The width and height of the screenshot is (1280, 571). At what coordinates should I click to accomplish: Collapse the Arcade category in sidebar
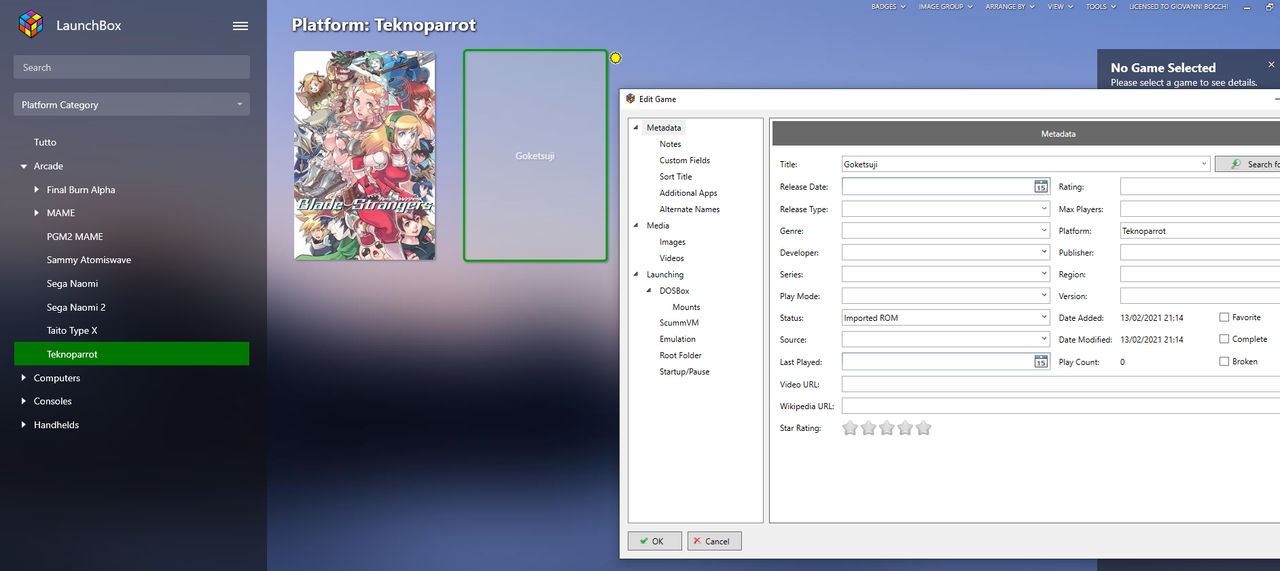pos(24,166)
